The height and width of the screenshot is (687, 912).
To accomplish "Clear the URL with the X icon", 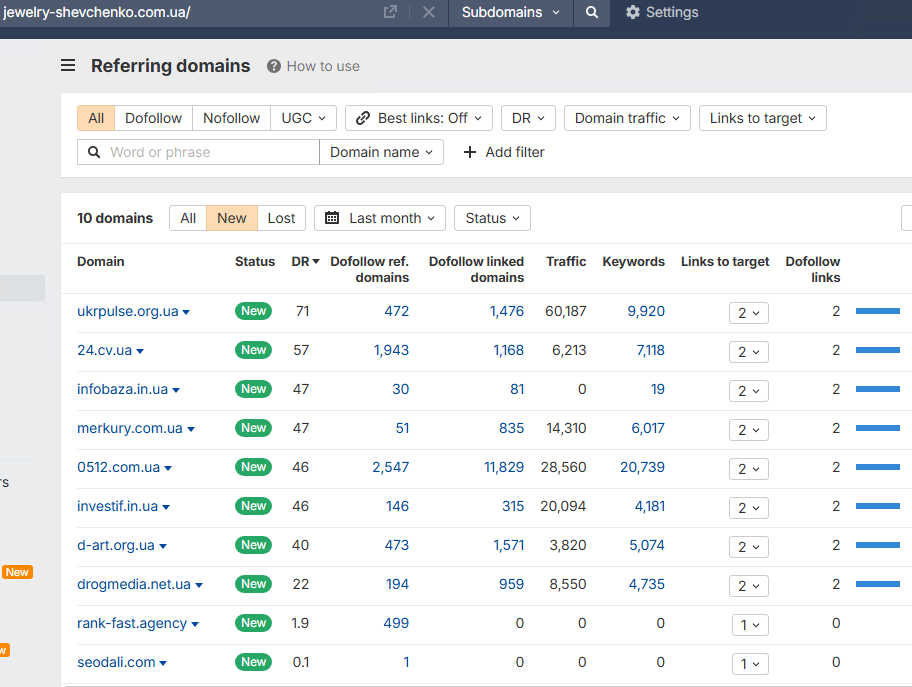I will (x=429, y=12).
